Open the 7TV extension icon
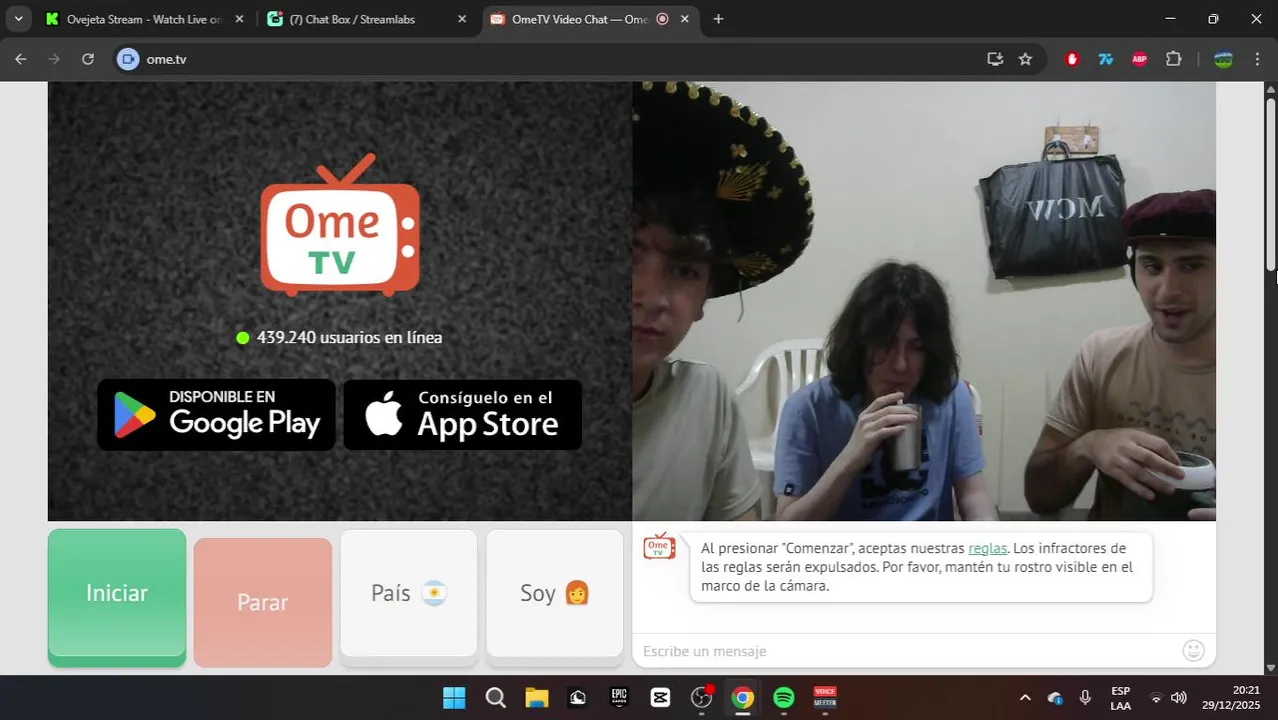This screenshot has height=720, width=1278. [1106, 59]
